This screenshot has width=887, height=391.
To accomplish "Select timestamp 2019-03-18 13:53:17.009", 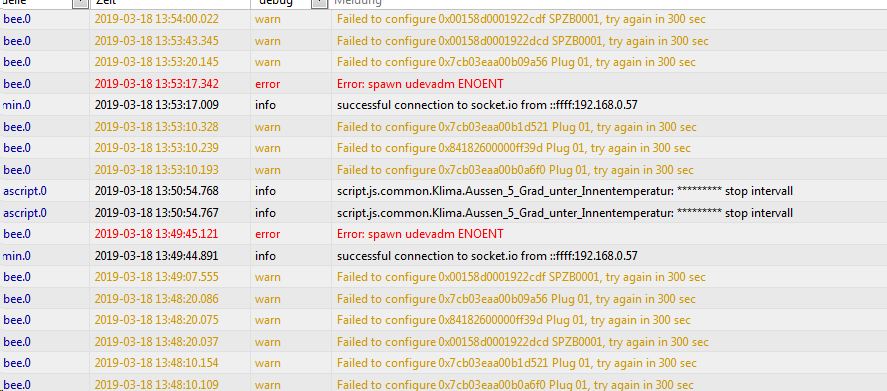I will click(156, 105).
